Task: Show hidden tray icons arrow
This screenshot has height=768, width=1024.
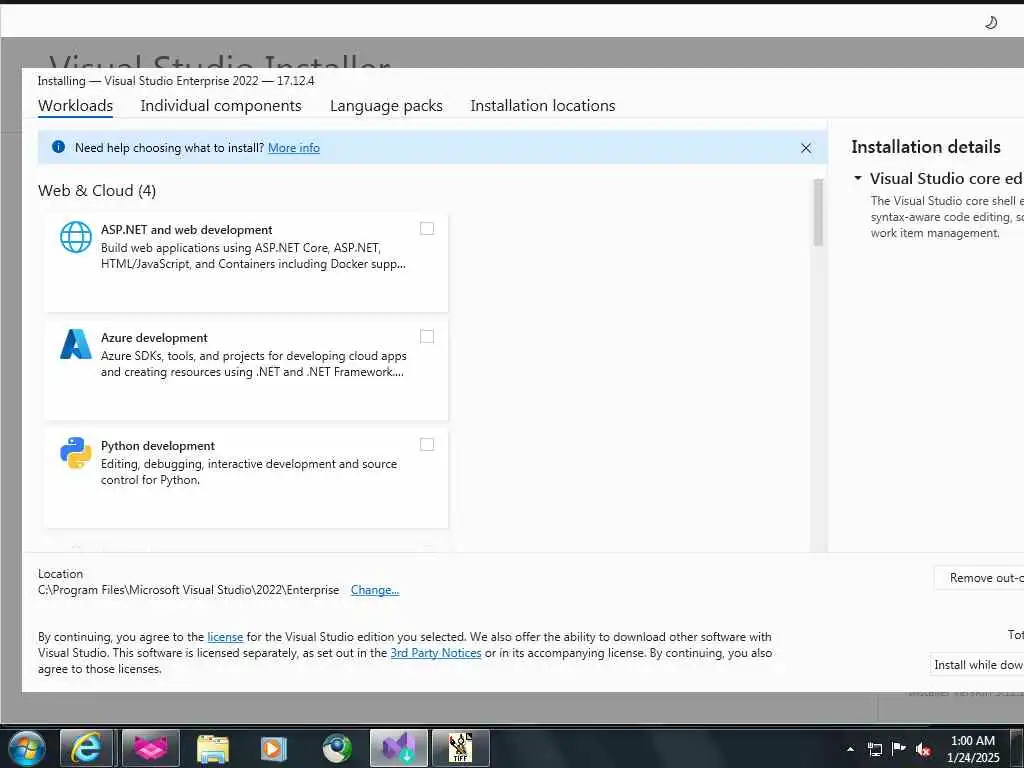Action: tap(850, 749)
